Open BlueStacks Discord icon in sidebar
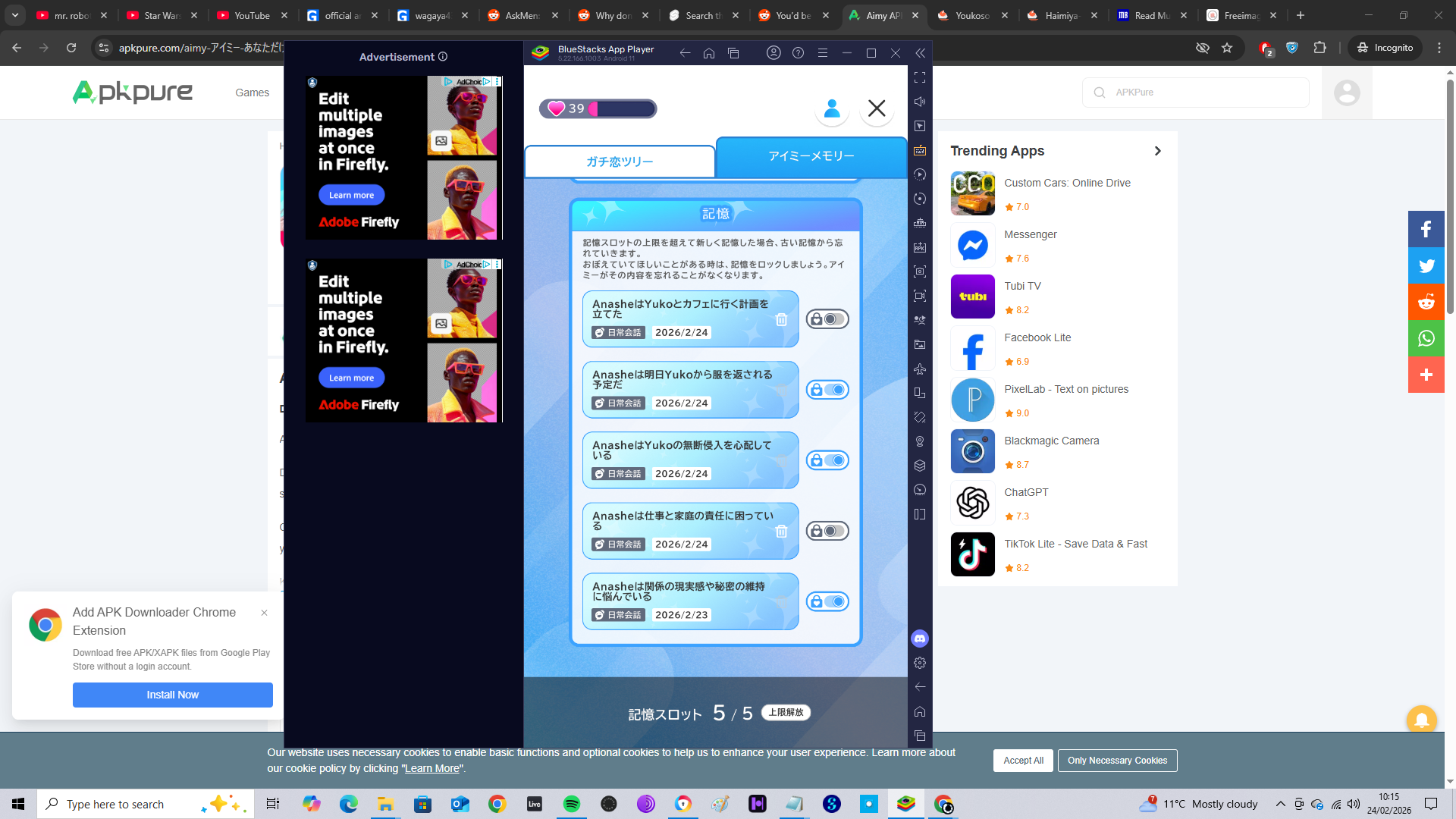The image size is (1456, 819). point(920,639)
